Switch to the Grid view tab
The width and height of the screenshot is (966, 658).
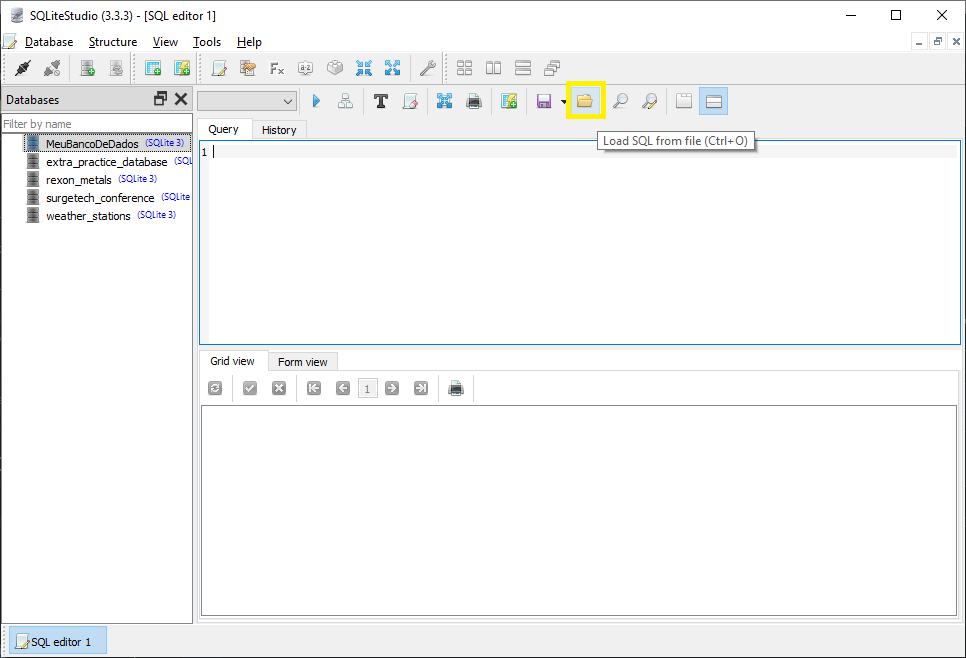click(x=232, y=361)
